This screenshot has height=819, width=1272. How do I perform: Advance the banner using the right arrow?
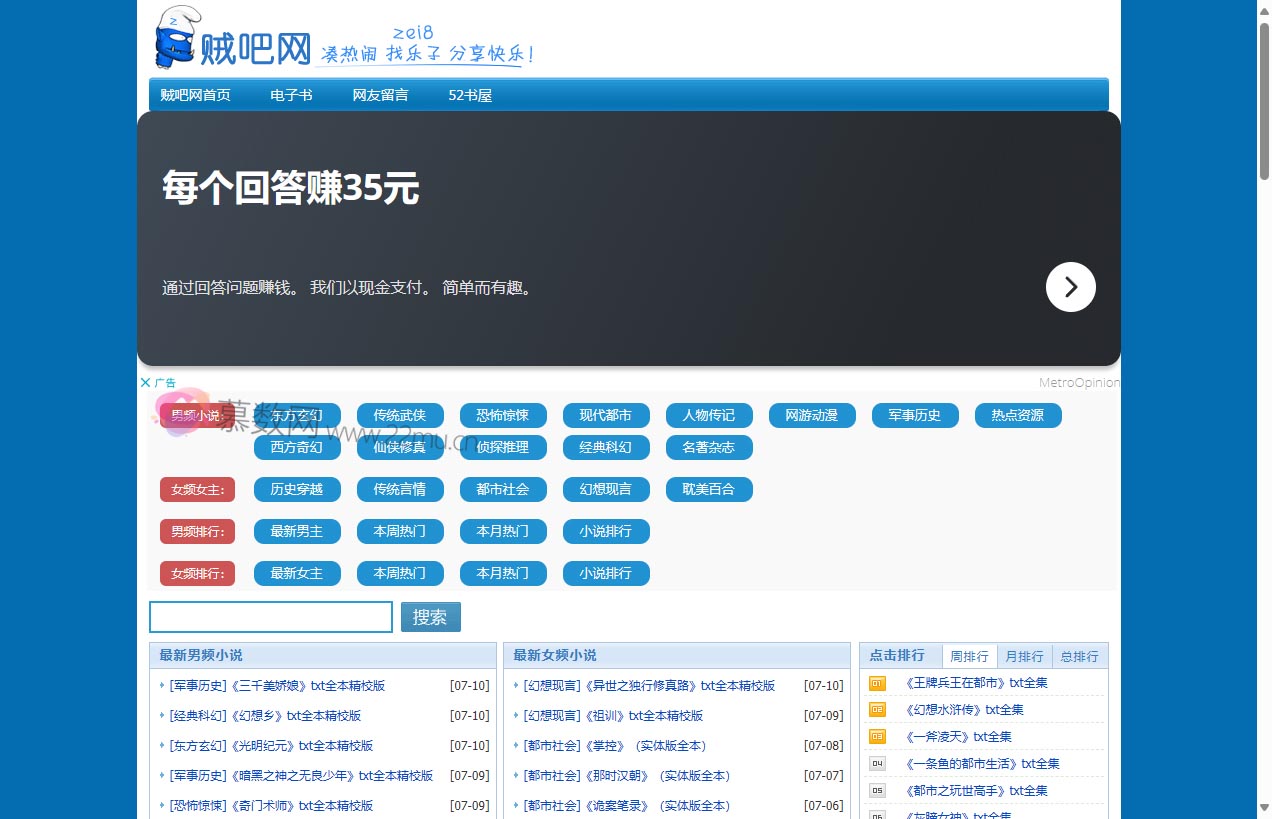click(1070, 287)
